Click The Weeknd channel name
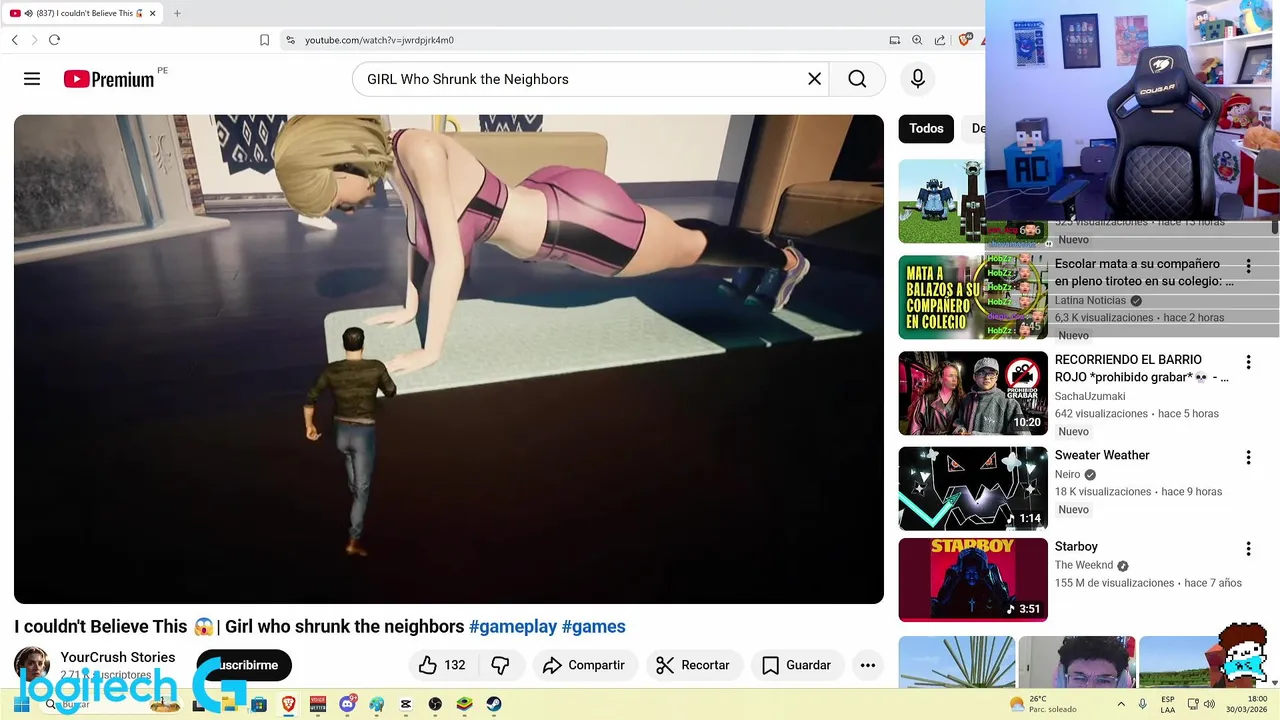This screenshot has height=720, width=1280. [x=1084, y=565]
